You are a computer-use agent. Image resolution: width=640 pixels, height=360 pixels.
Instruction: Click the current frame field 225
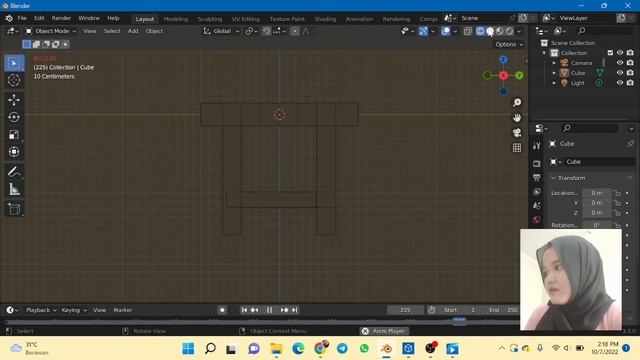(405, 310)
